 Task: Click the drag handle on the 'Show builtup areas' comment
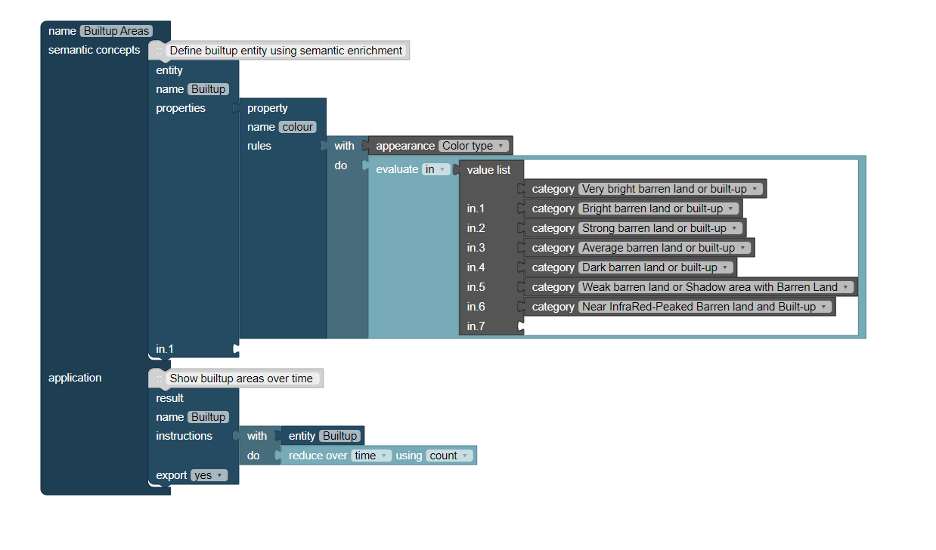(x=157, y=378)
